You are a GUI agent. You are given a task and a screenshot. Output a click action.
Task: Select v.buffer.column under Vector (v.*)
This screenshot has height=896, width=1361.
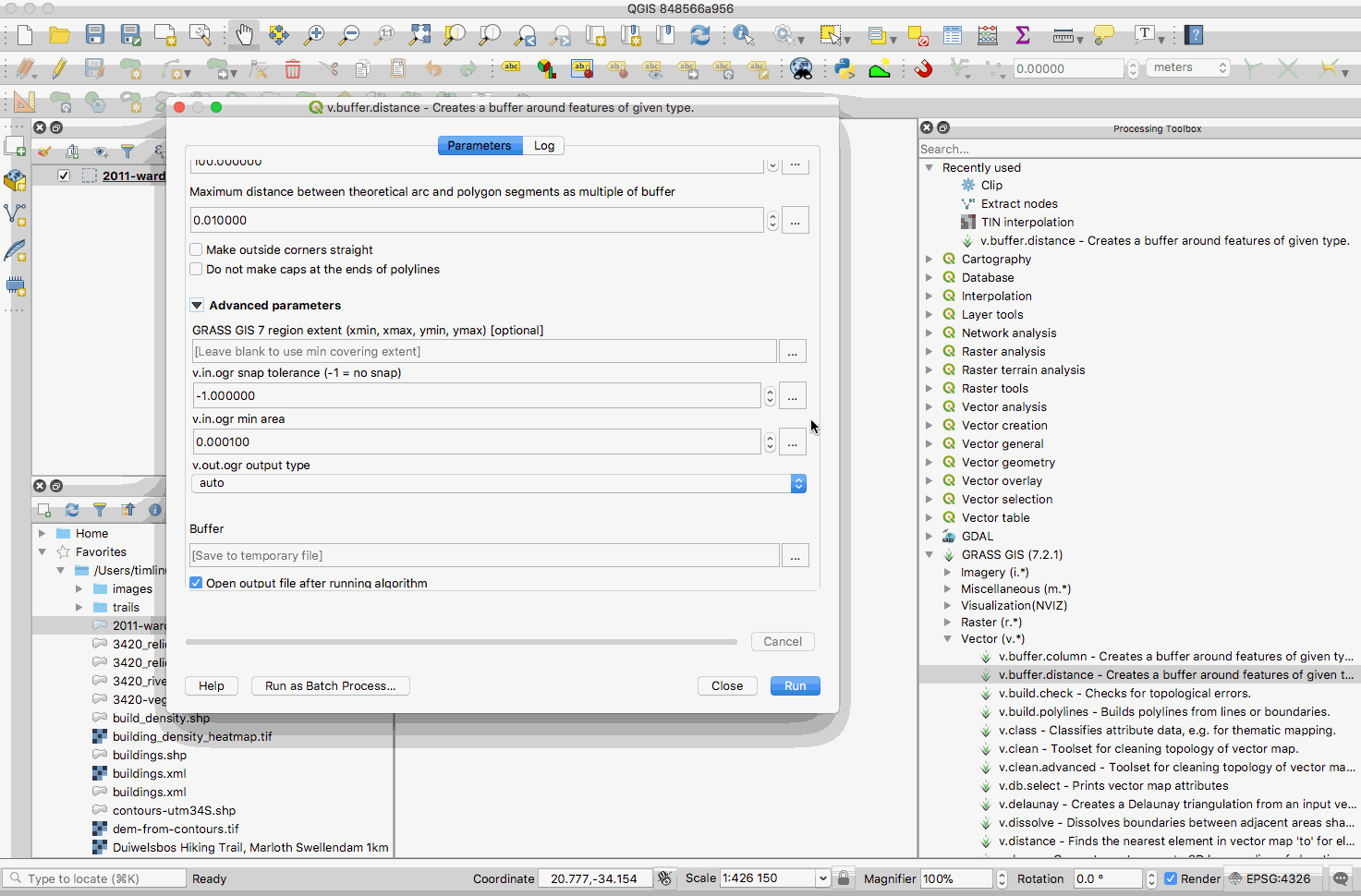(x=1175, y=656)
